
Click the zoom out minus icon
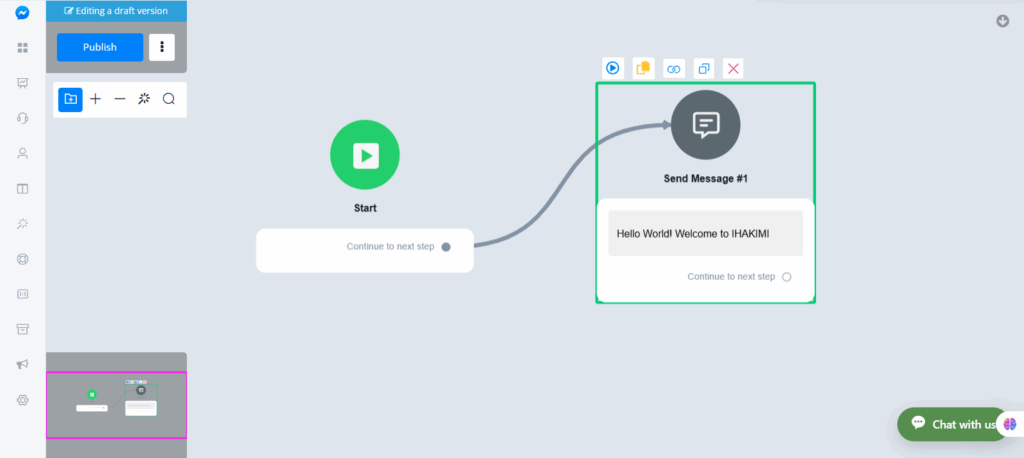(120, 99)
